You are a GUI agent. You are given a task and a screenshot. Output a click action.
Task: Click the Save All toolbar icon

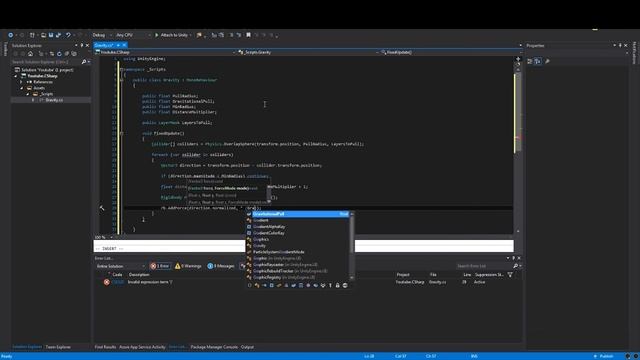pyautogui.click(x=58, y=35)
